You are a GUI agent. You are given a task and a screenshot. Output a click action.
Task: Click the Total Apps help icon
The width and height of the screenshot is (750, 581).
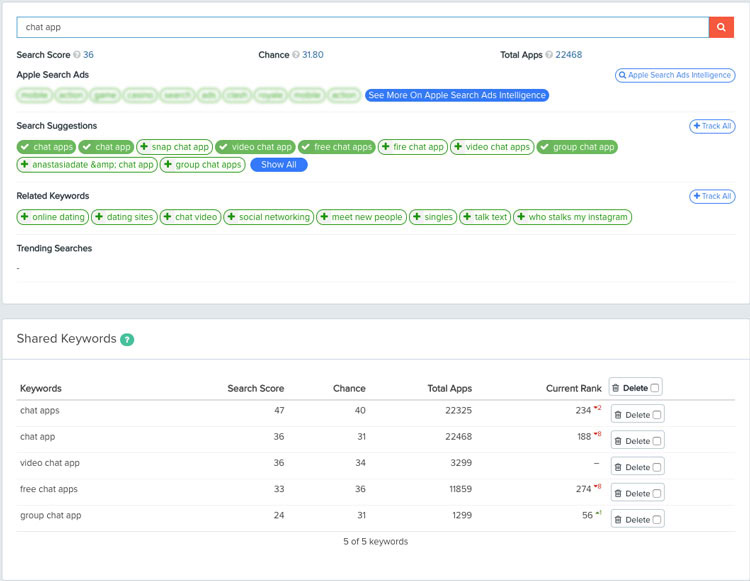click(549, 55)
